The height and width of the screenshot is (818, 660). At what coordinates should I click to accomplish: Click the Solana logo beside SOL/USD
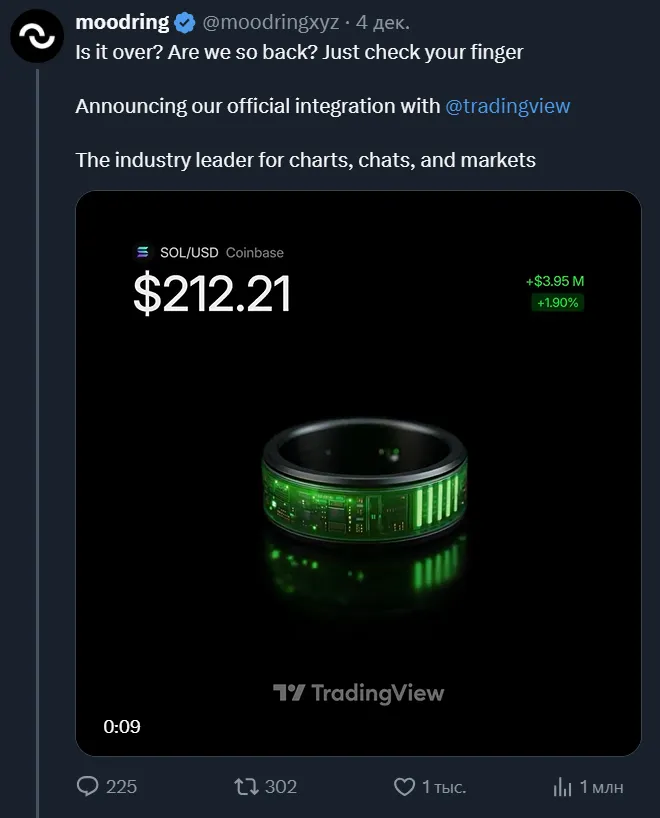[x=142, y=253]
